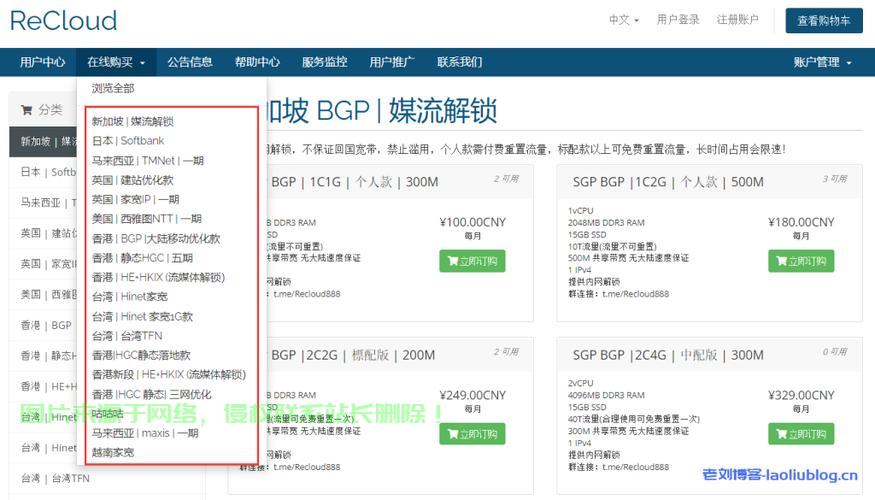
Task: Click cart icon on ¥180.00CNY order button
Action: click(781, 261)
